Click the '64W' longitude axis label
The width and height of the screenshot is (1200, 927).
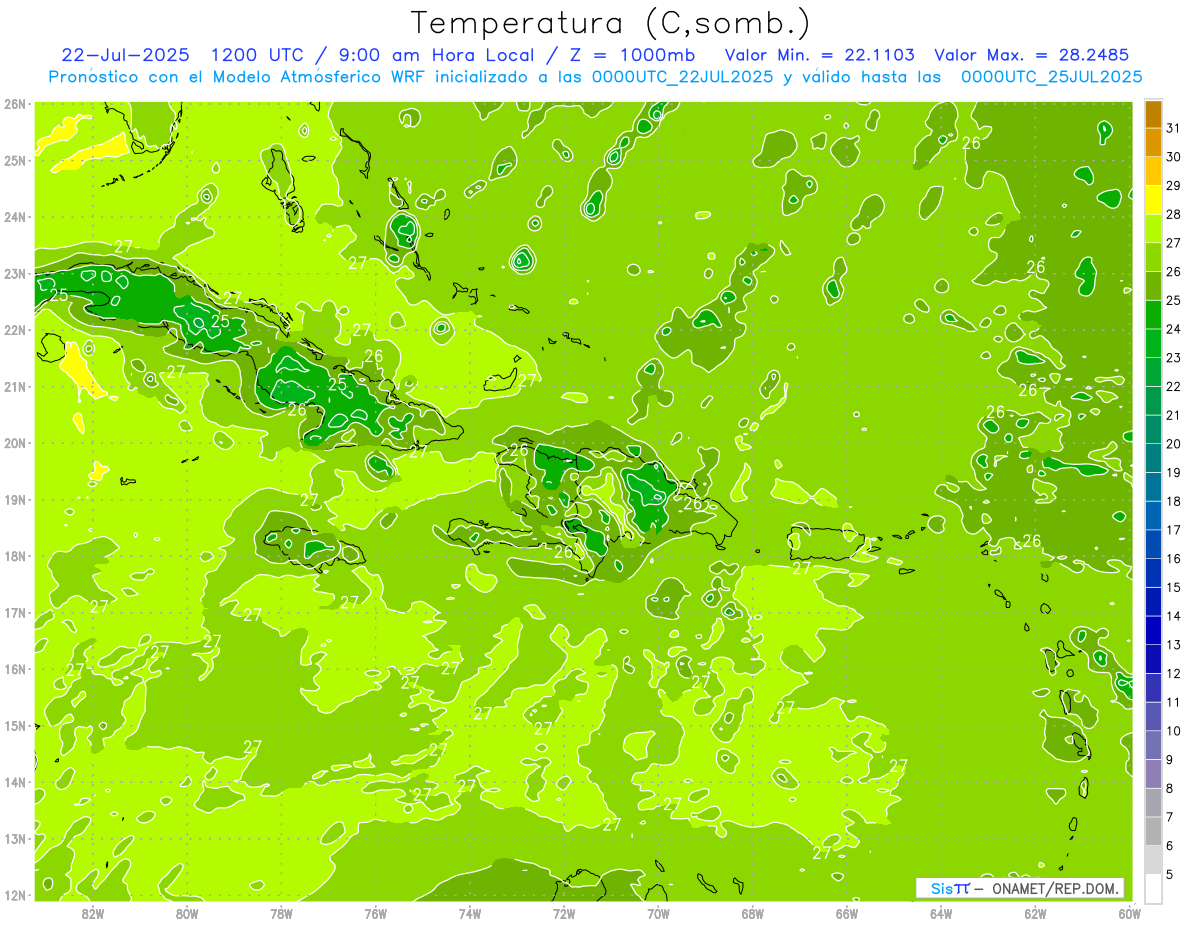pyautogui.click(x=941, y=913)
